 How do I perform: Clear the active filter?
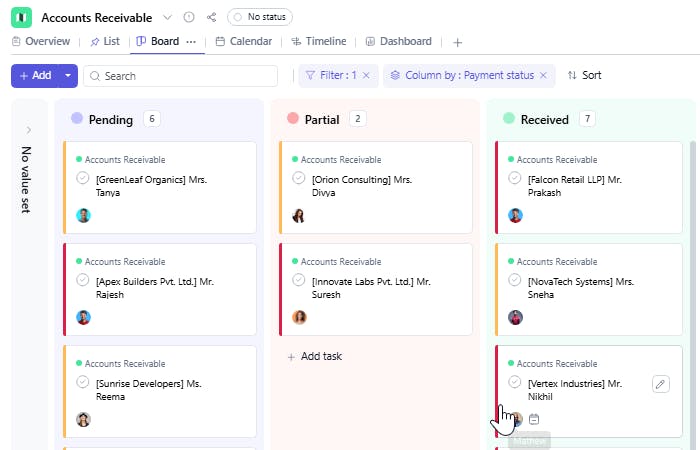[x=366, y=75]
